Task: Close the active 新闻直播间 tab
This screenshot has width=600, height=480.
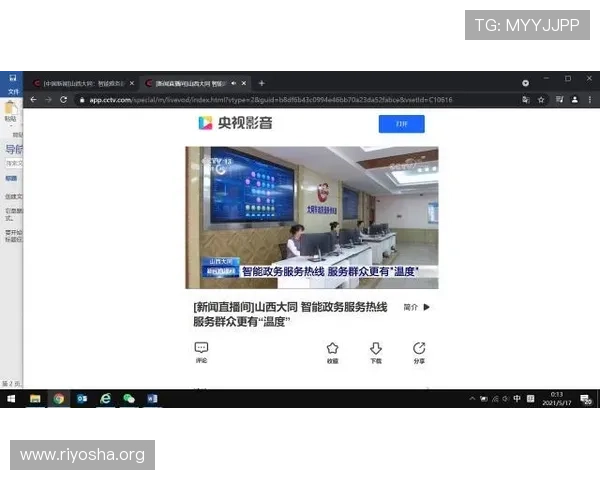Action: 244,83
